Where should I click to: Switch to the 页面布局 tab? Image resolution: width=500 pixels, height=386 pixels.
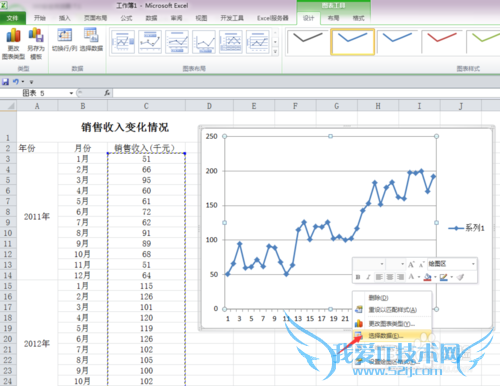tap(95, 18)
